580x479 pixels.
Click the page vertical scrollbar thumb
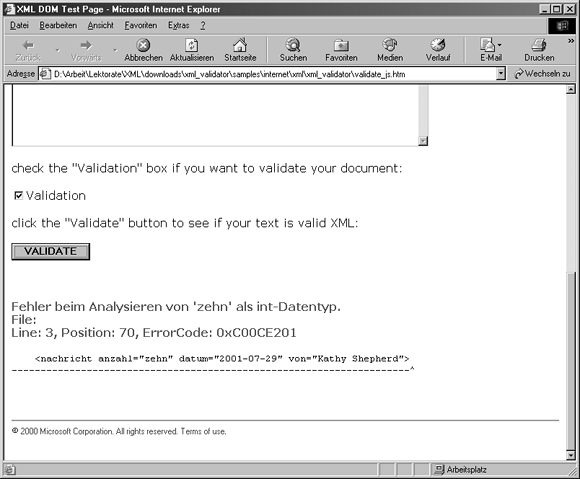point(571,361)
